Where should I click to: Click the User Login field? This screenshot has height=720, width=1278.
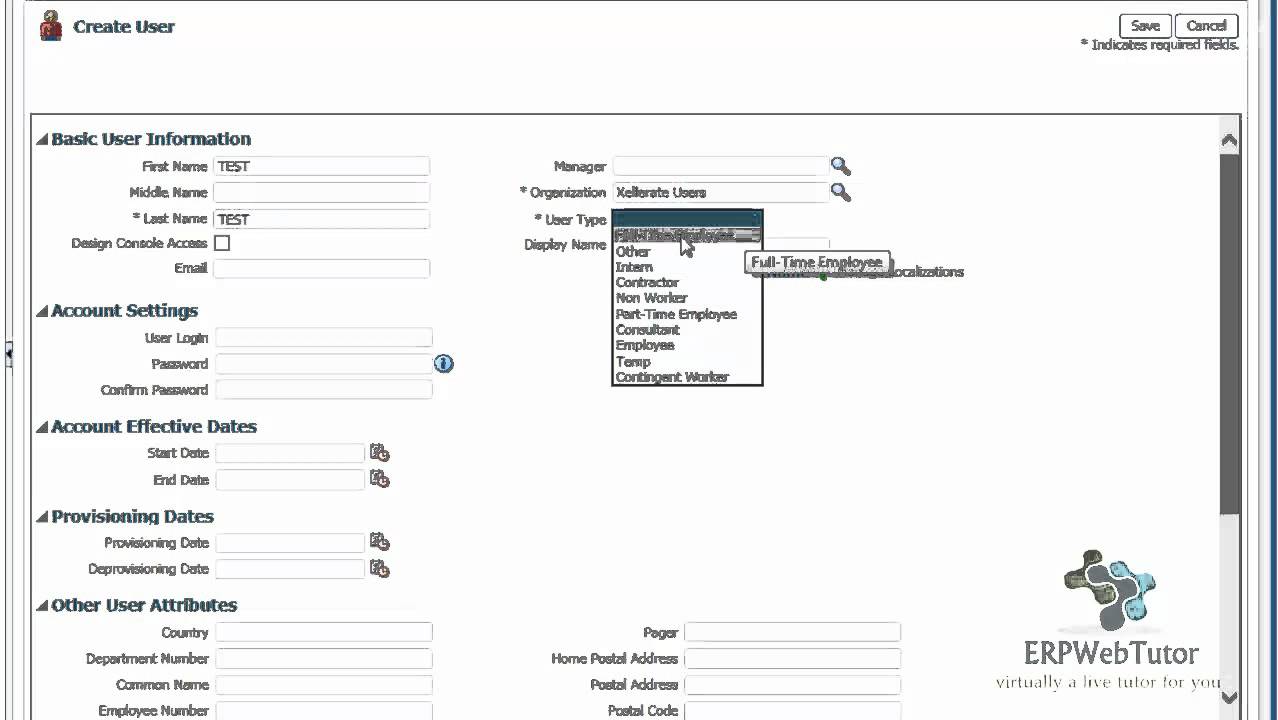pos(324,338)
